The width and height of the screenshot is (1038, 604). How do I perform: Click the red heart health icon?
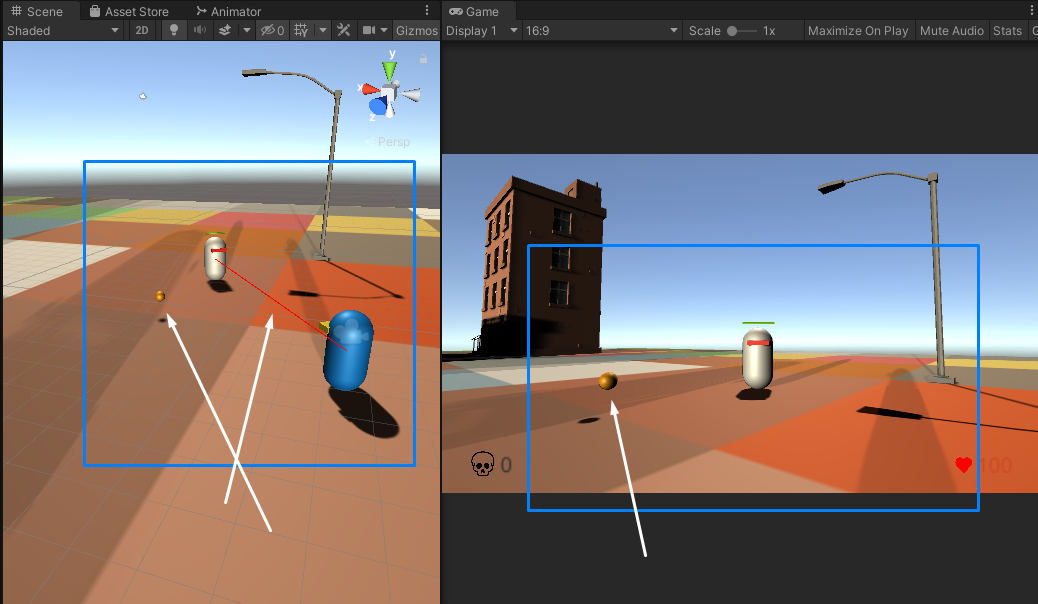[964, 465]
